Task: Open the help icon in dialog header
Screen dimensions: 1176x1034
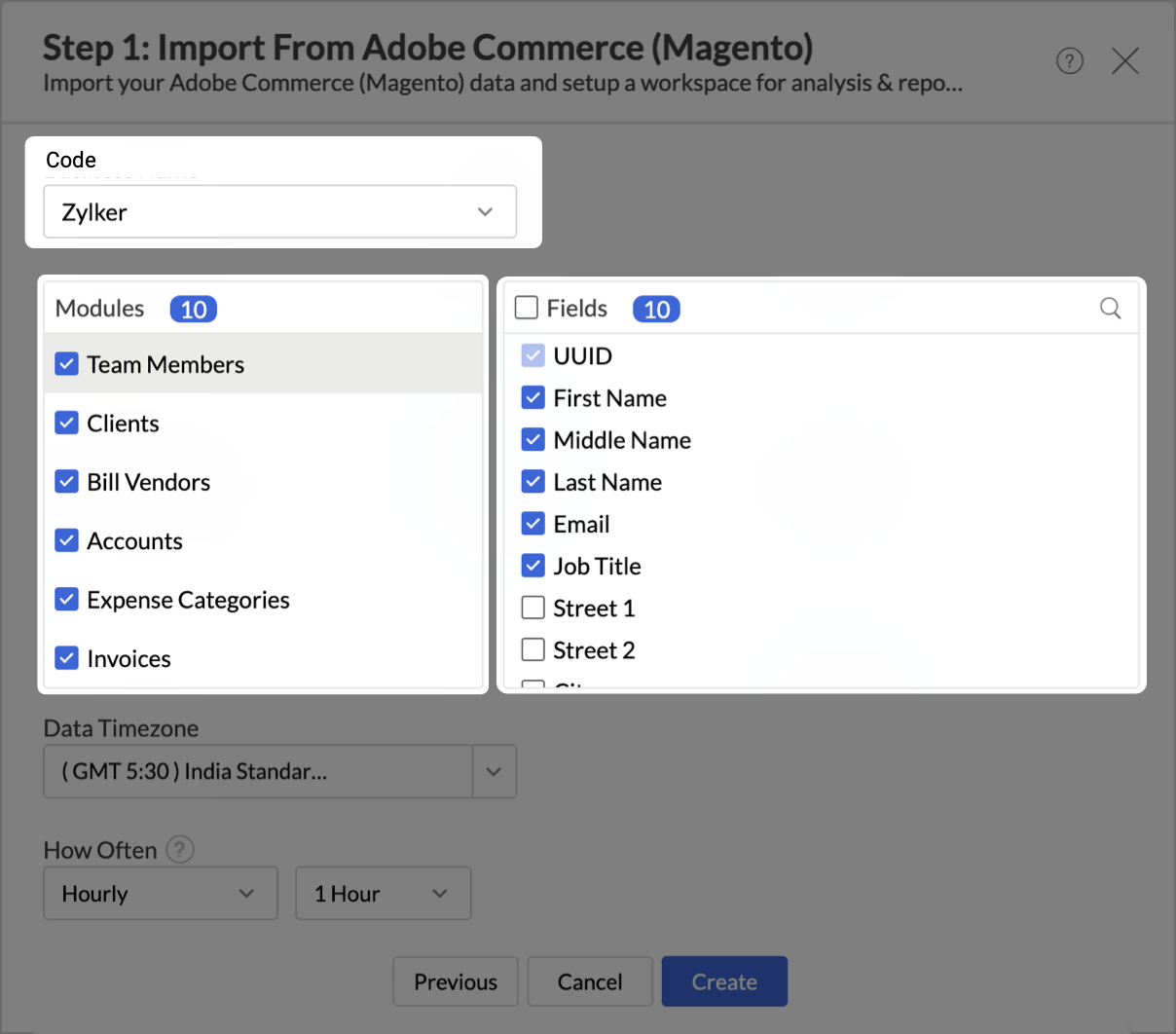Action: tap(1069, 61)
